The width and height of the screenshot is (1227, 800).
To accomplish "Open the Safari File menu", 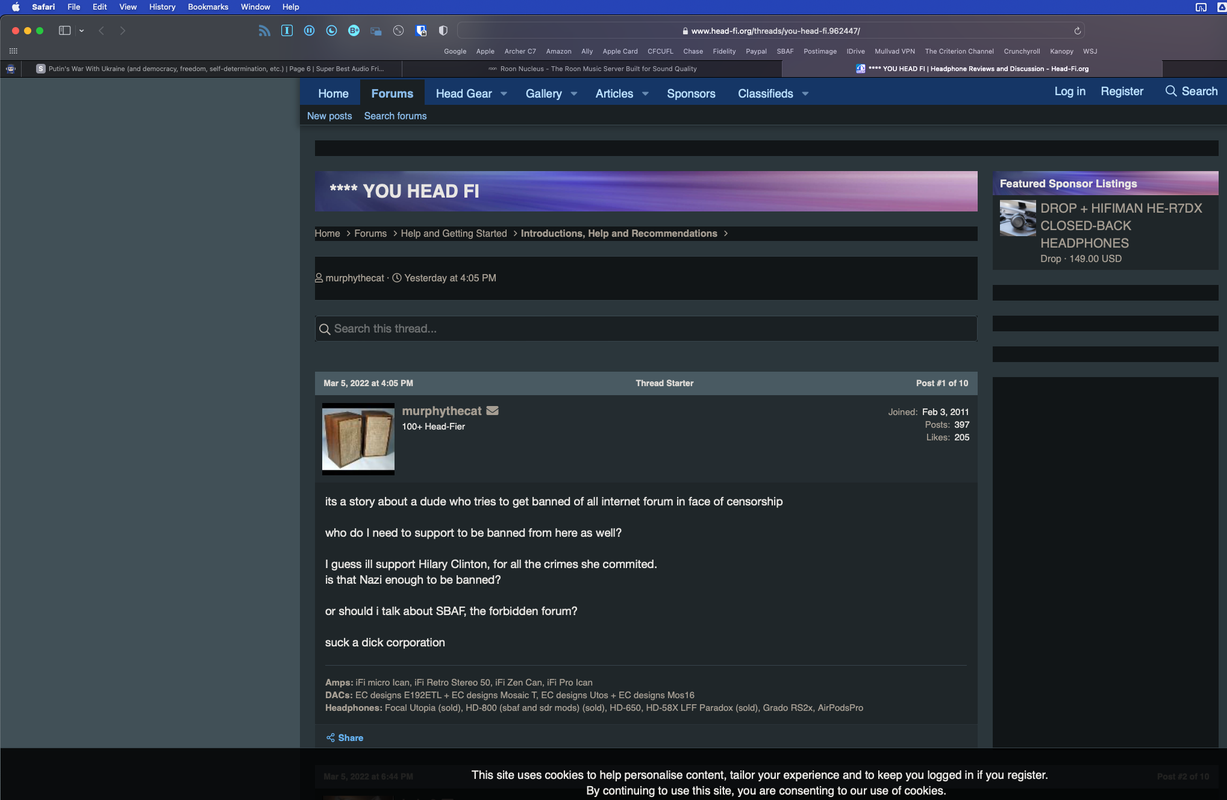I will click(74, 7).
